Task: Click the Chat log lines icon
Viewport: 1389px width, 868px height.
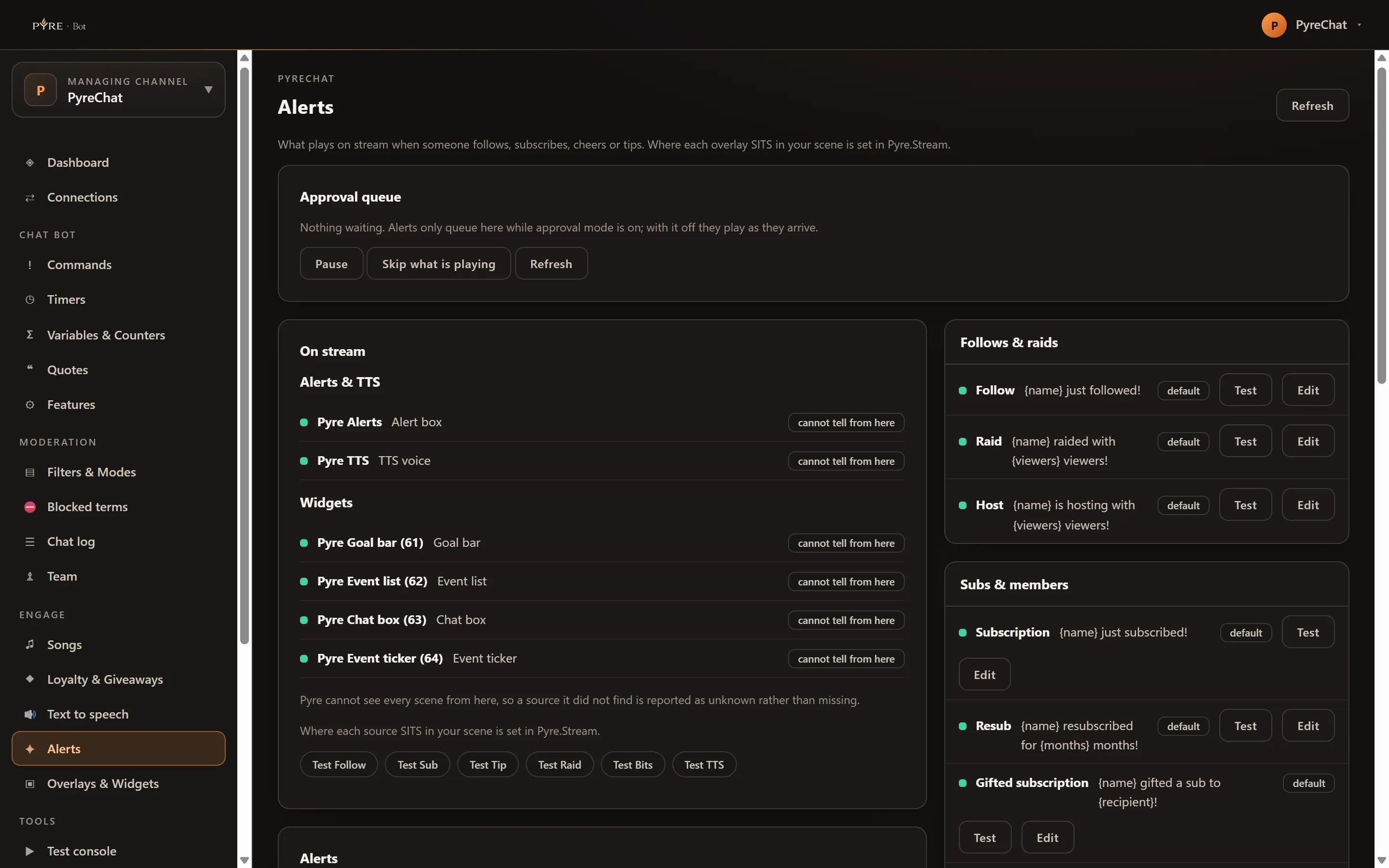Action: [30, 542]
